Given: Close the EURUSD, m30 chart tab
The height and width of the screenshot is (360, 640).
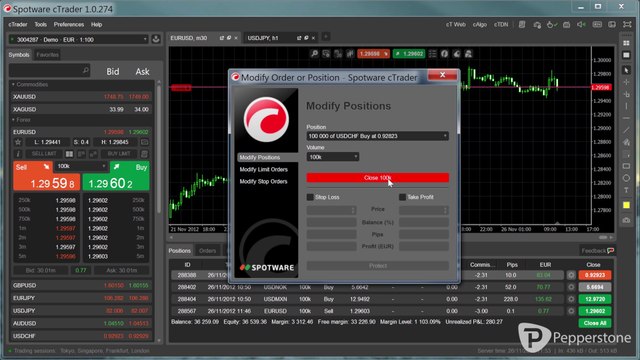Looking at the screenshot, I should pyautogui.click(x=236, y=38).
